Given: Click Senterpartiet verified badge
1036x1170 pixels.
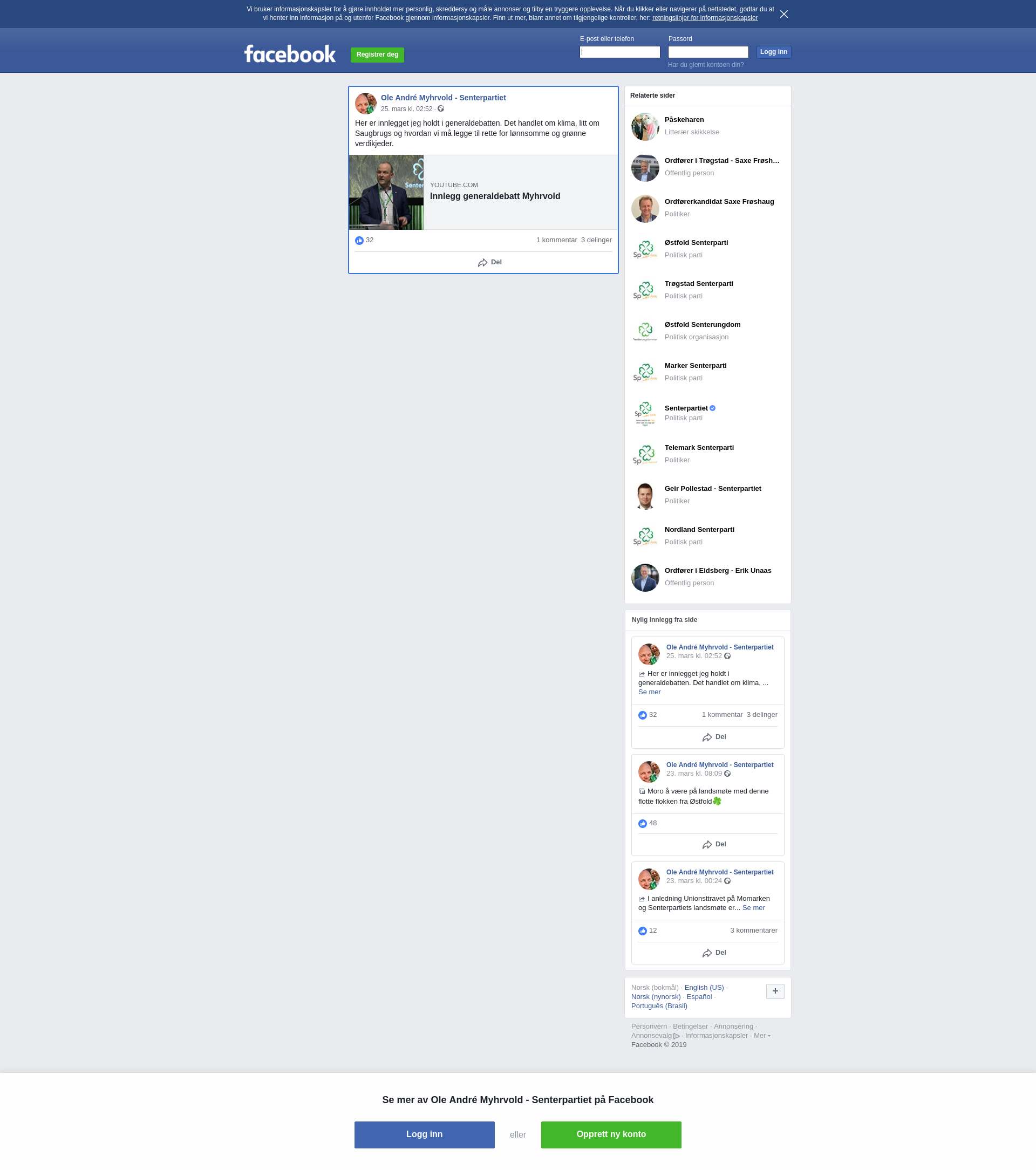Looking at the screenshot, I should pyautogui.click(x=712, y=408).
